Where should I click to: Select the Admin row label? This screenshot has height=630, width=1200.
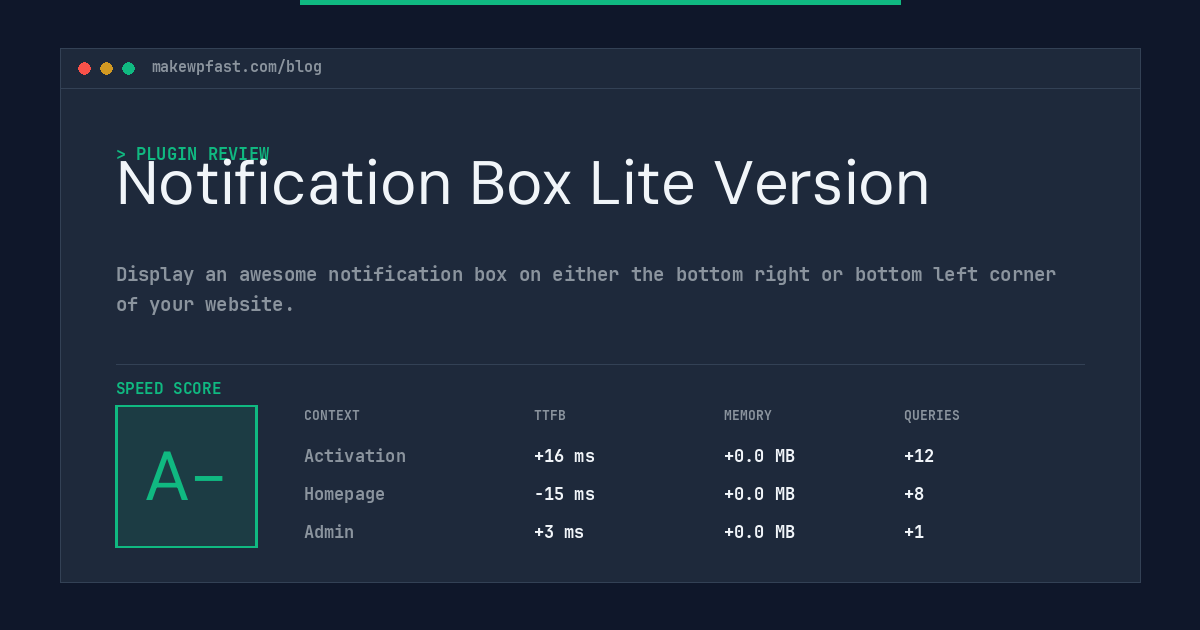point(329,532)
